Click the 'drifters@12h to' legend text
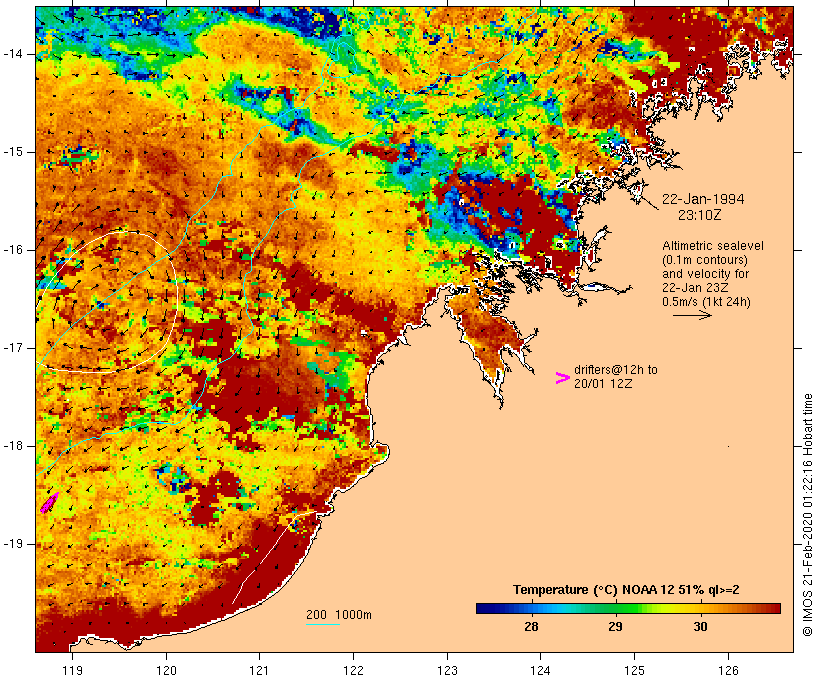The width and height of the screenshot is (820, 680). coord(616,370)
